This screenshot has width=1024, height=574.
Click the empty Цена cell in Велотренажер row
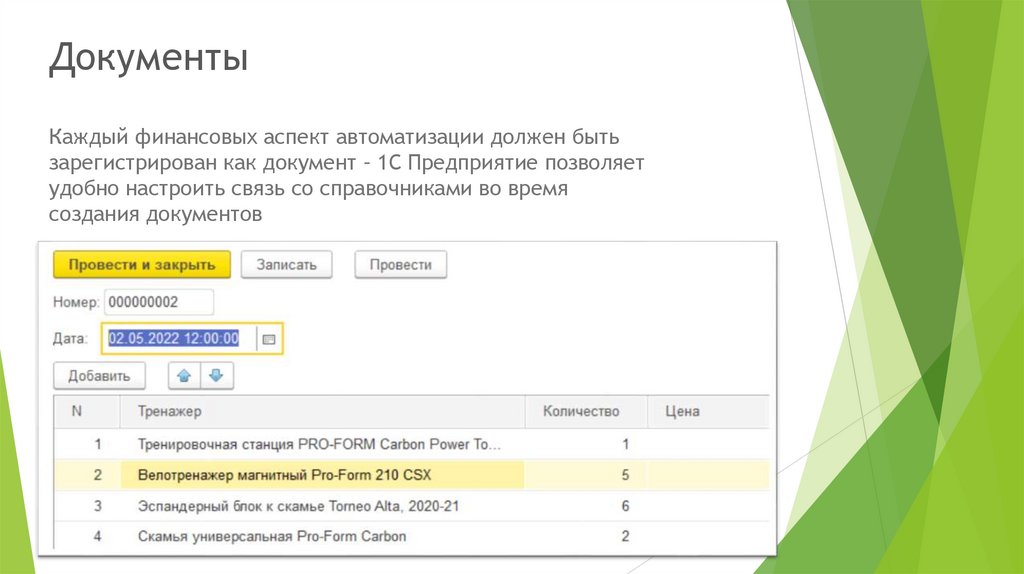pyautogui.click(x=708, y=475)
